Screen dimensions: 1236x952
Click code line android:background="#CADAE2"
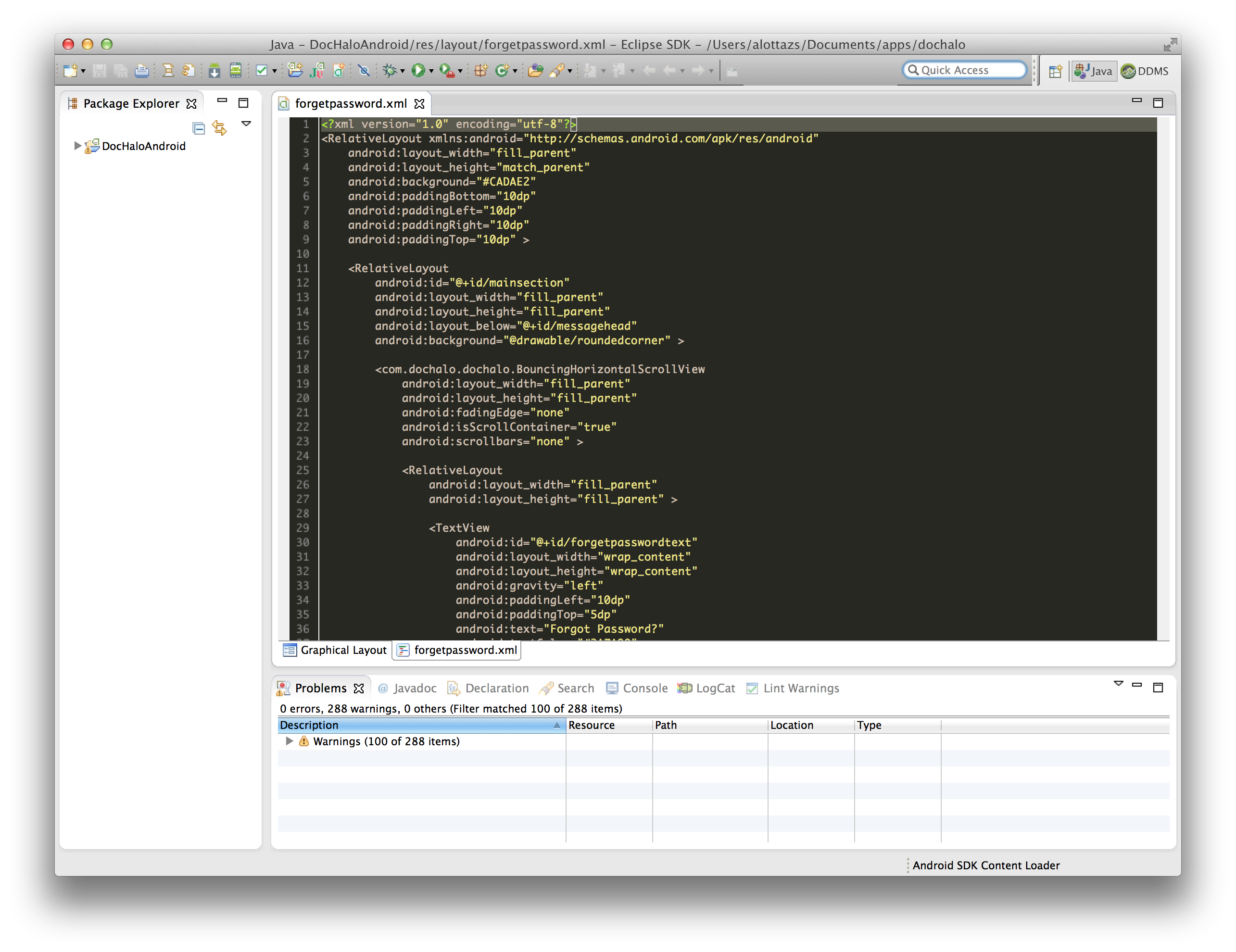(441, 182)
